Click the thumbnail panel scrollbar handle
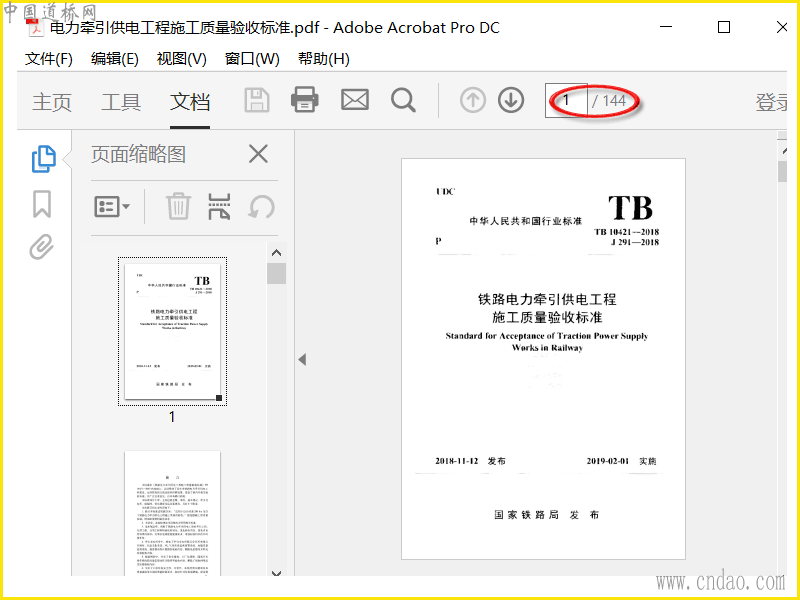This screenshot has height=600, width=800. [277, 273]
